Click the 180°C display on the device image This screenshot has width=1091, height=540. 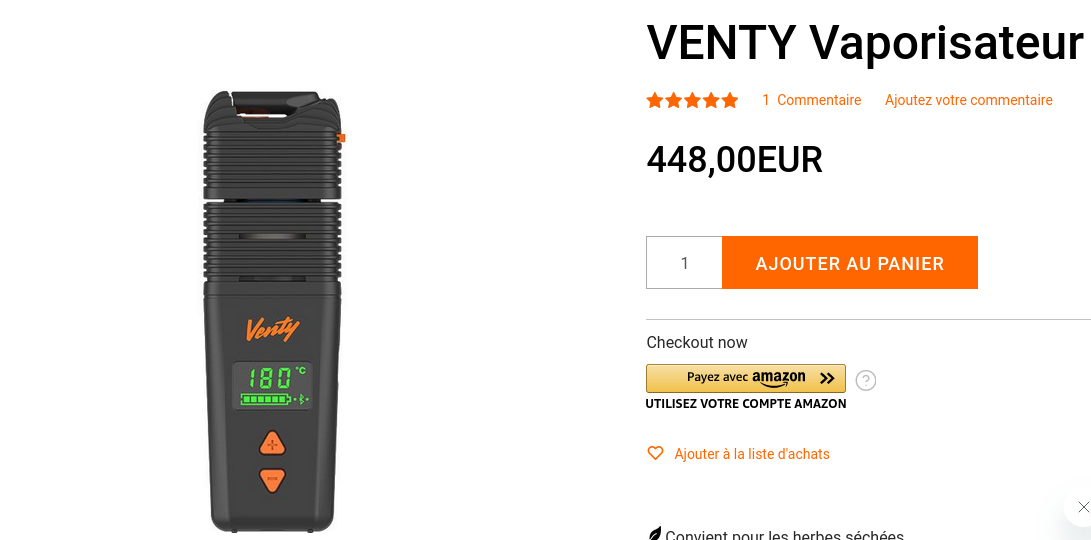pyautogui.click(x=273, y=386)
